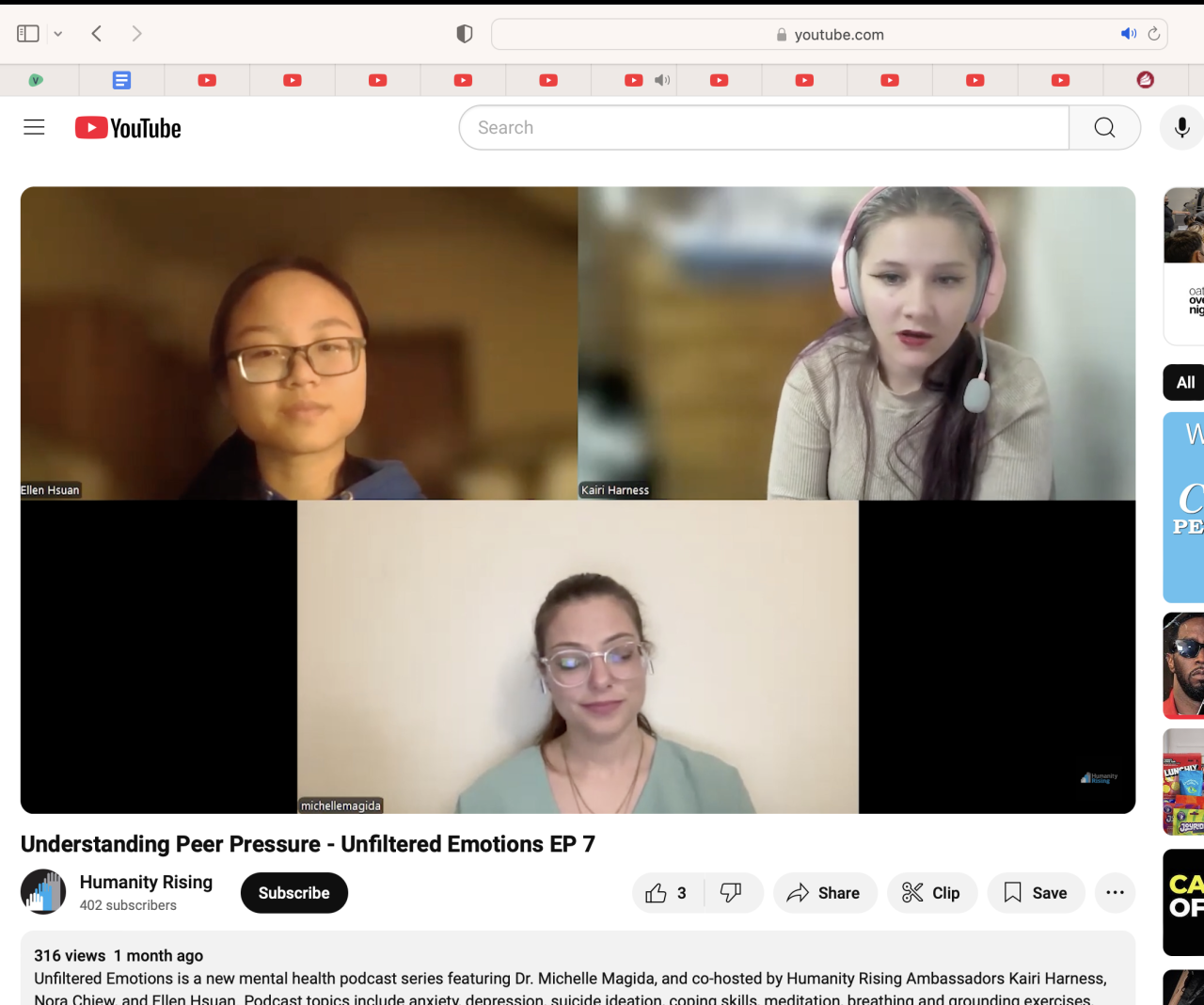Pause the video by clicking the player
Image resolution: width=1204 pixels, height=1005 pixels.
click(x=578, y=500)
